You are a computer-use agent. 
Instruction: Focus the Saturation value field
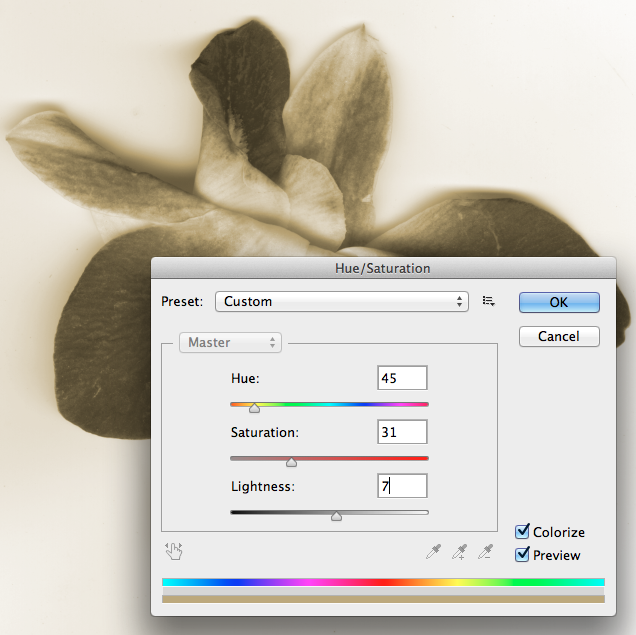tap(403, 432)
